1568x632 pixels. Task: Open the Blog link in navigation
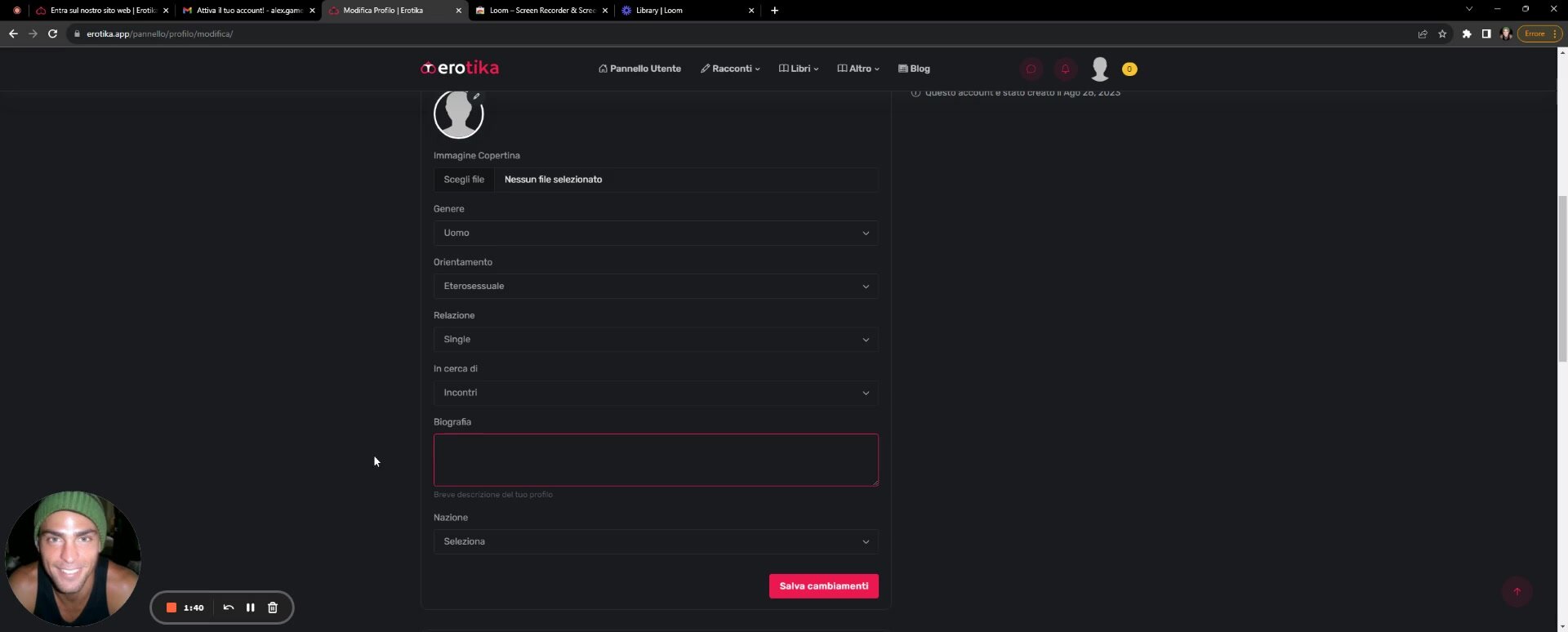click(914, 69)
